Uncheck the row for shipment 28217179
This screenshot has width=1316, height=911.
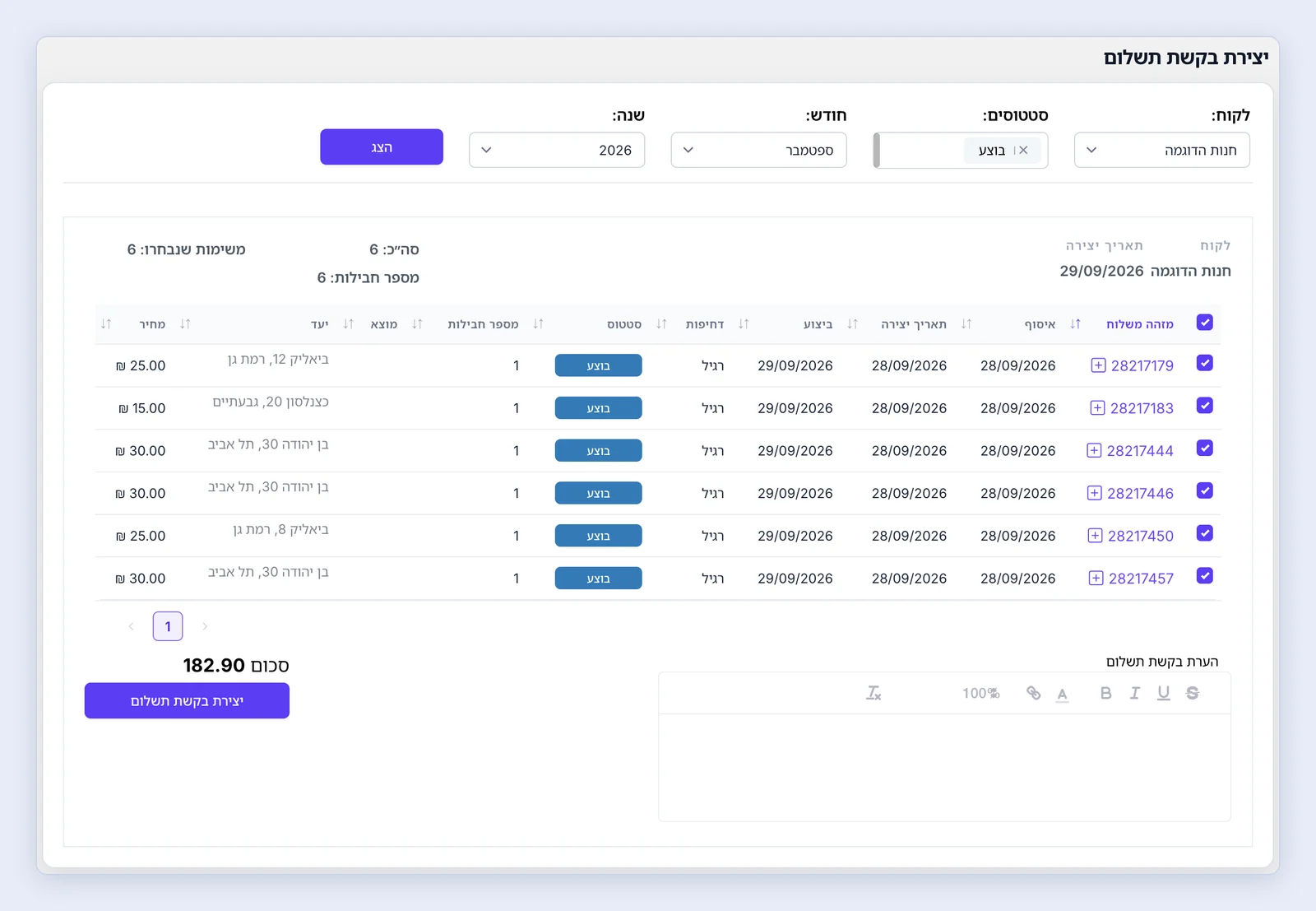tap(1205, 363)
